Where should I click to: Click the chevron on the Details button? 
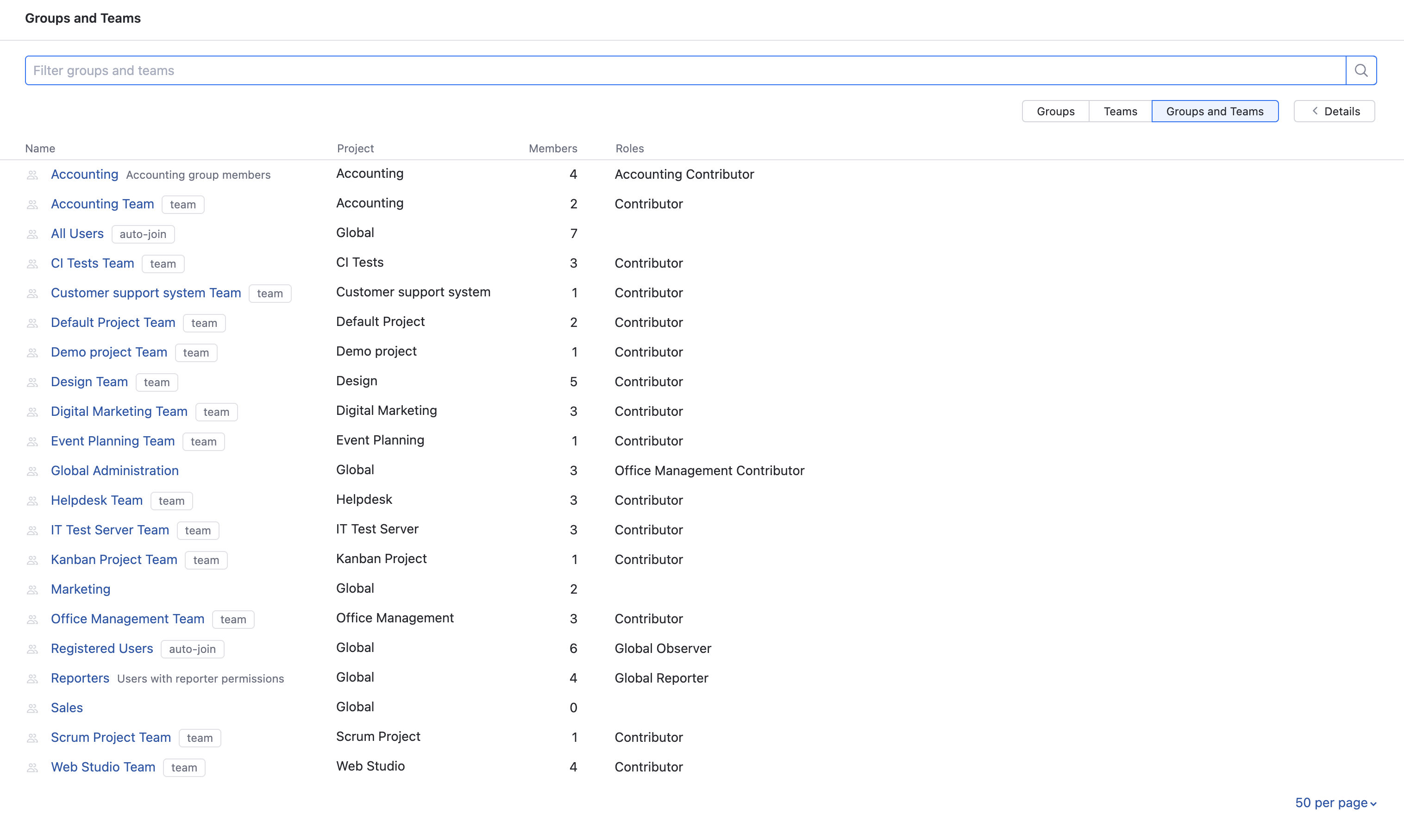pyautogui.click(x=1315, y=111)
